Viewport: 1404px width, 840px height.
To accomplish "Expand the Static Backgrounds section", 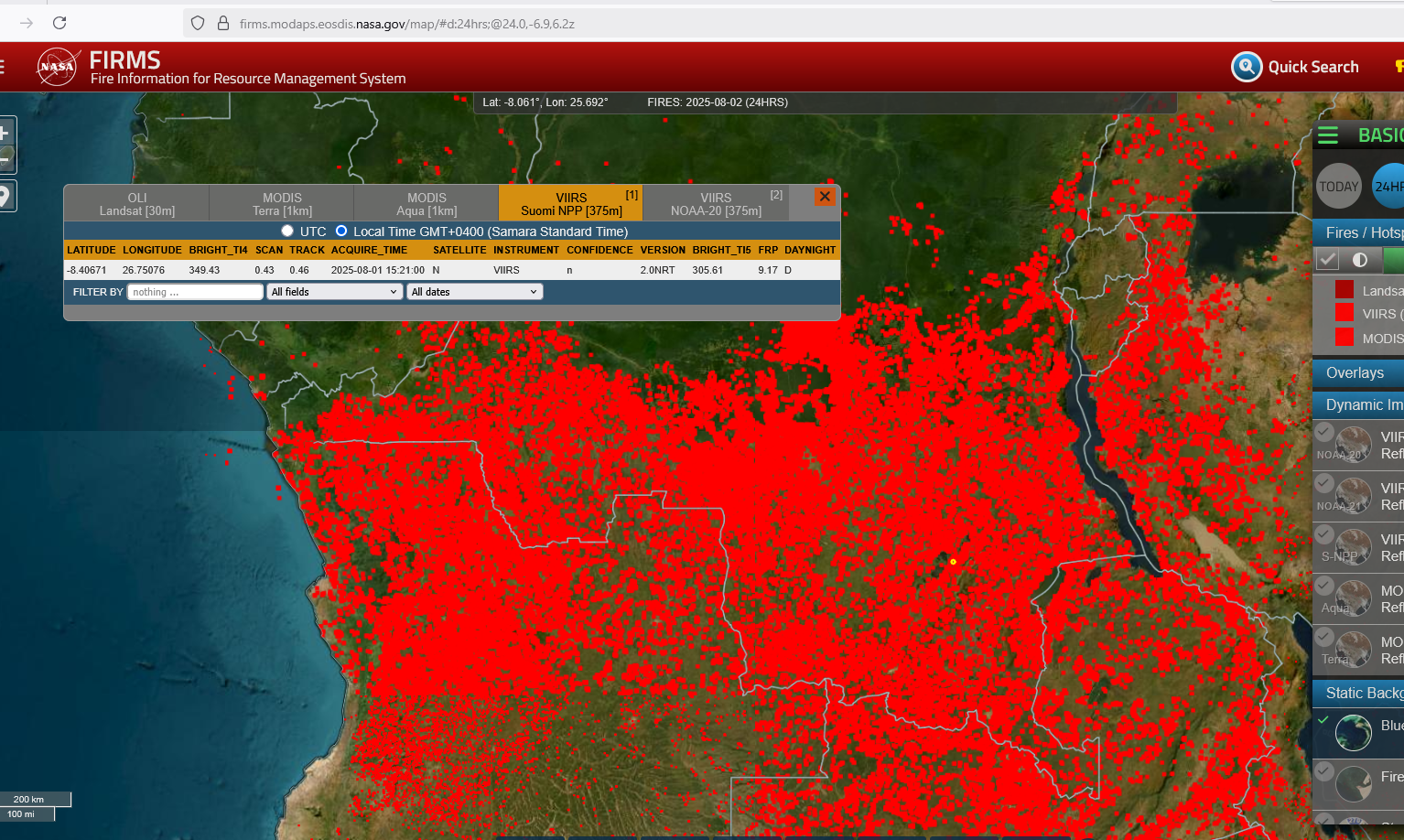I will (x=1358, y=694).
